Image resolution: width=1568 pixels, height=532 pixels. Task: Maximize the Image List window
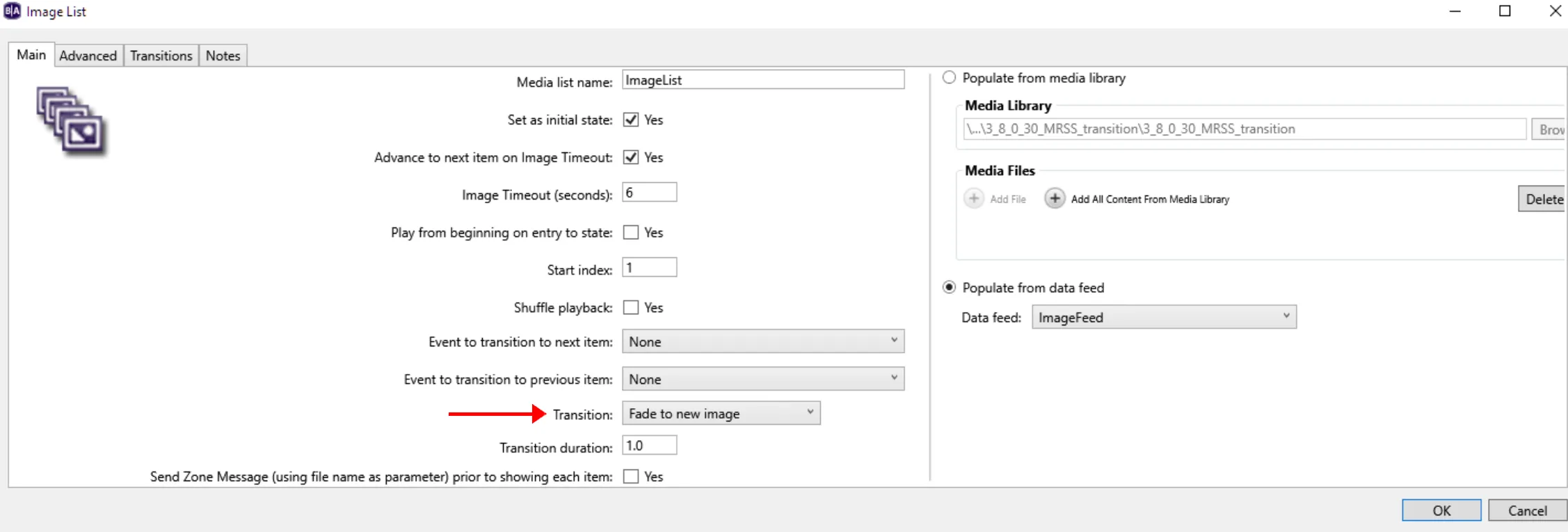pos(1505,11)
